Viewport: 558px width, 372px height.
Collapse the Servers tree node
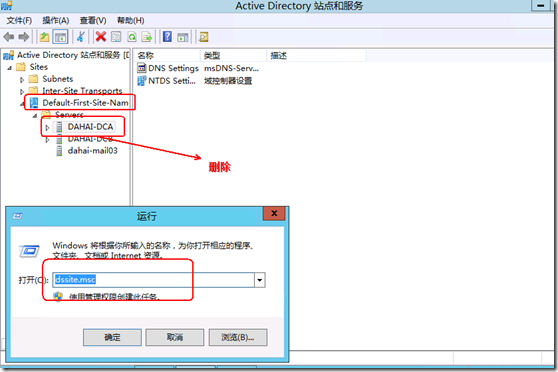pyautogui.click(x=35, y=116)
